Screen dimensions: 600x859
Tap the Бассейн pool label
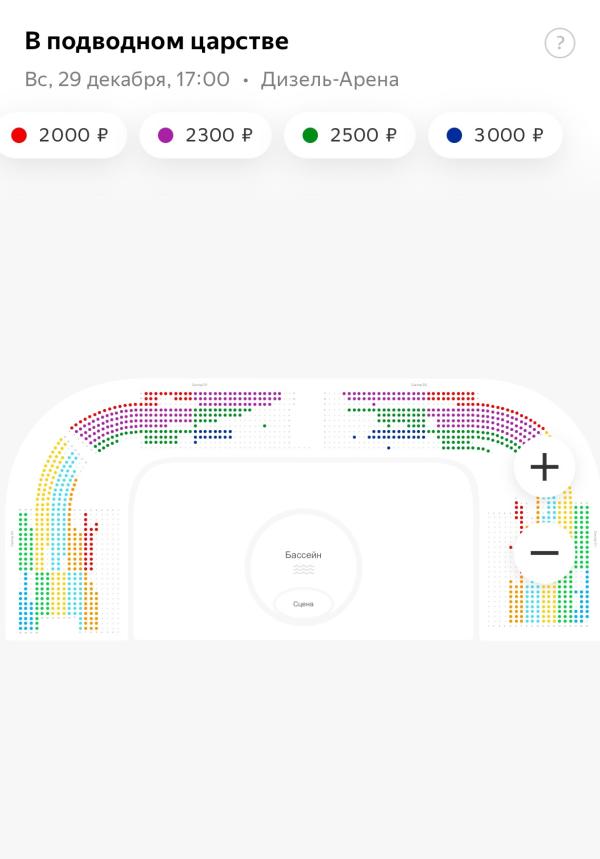pyautogui.click(x=303, y=555)
